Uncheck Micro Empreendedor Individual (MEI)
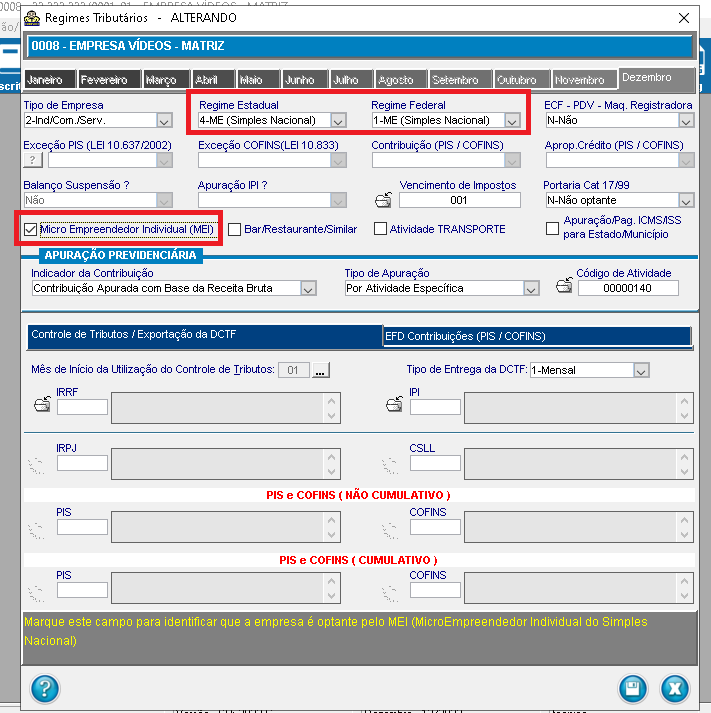This screenshot has width=711, height=713. (30, 229)
